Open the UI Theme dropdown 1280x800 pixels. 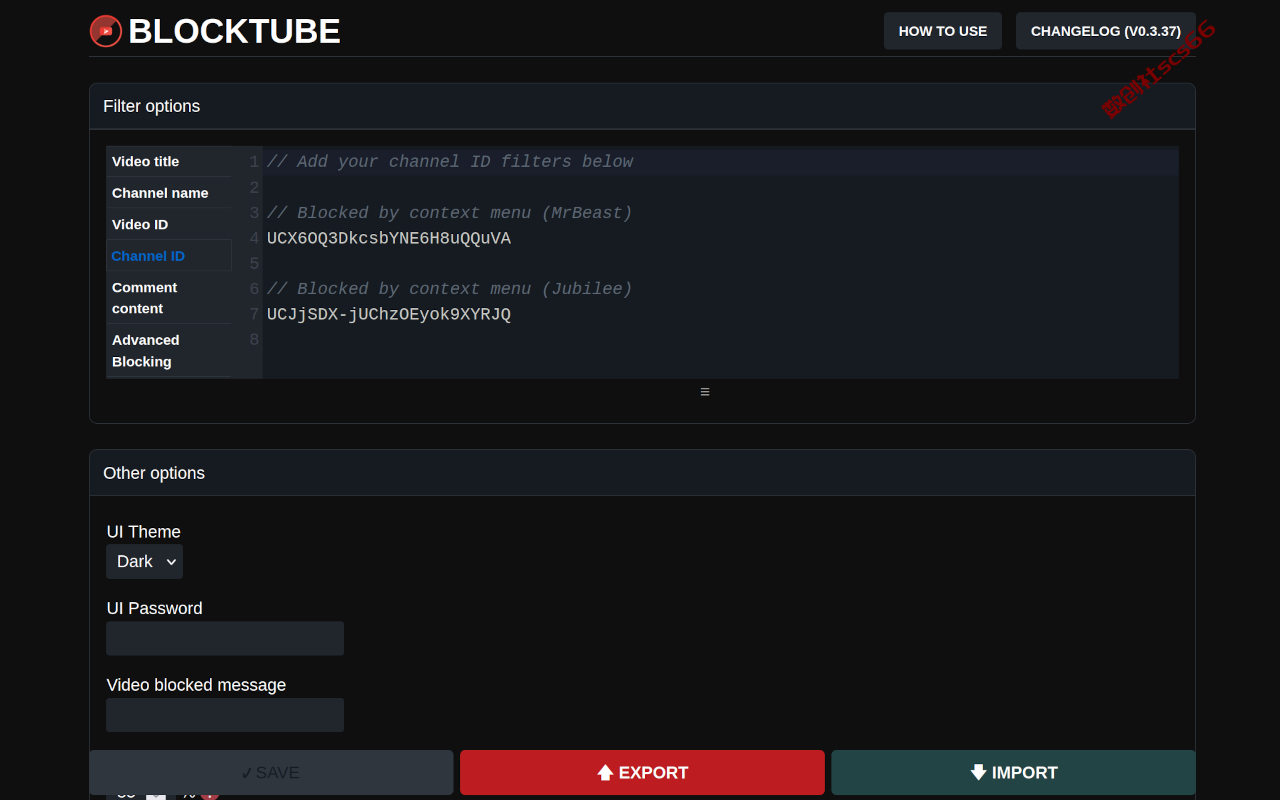coord(145,562)
